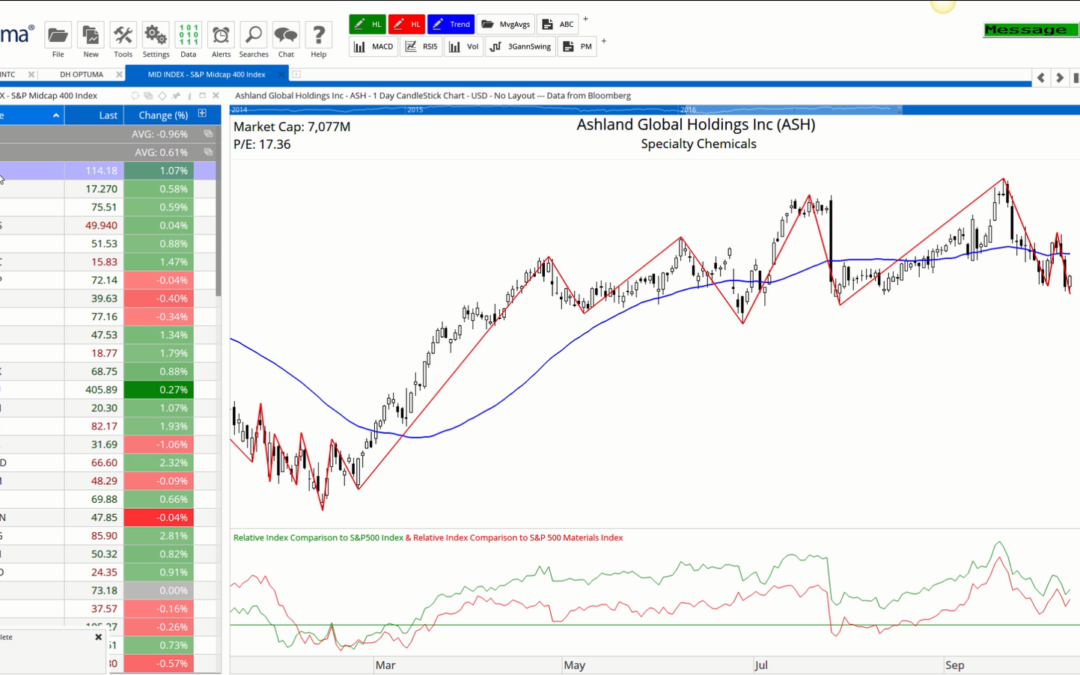Apply the PM toolbar item
The image size is (1080, 675).
coord(577,47)
